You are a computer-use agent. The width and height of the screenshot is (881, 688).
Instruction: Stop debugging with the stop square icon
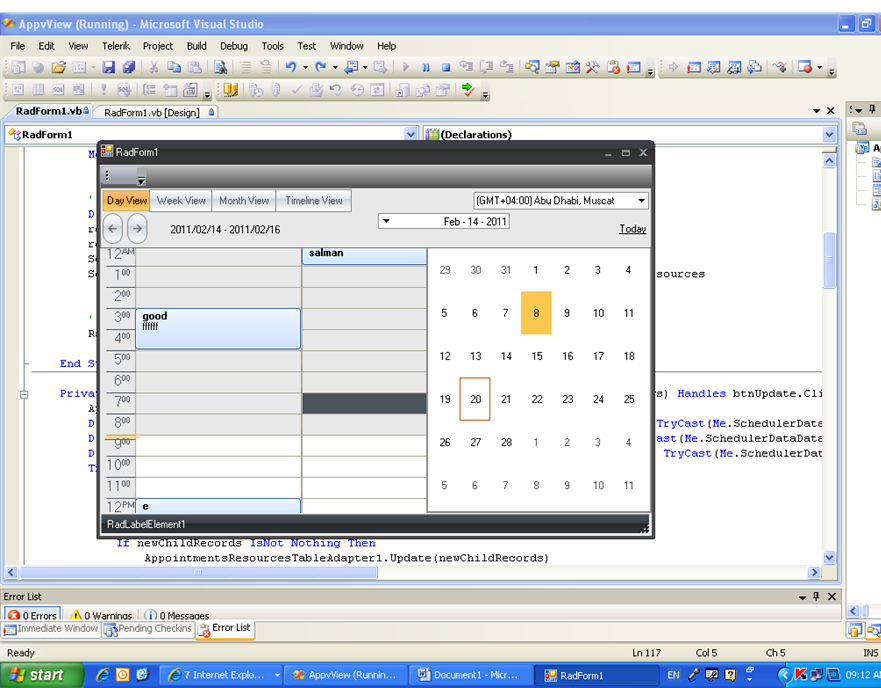(446, 67)
